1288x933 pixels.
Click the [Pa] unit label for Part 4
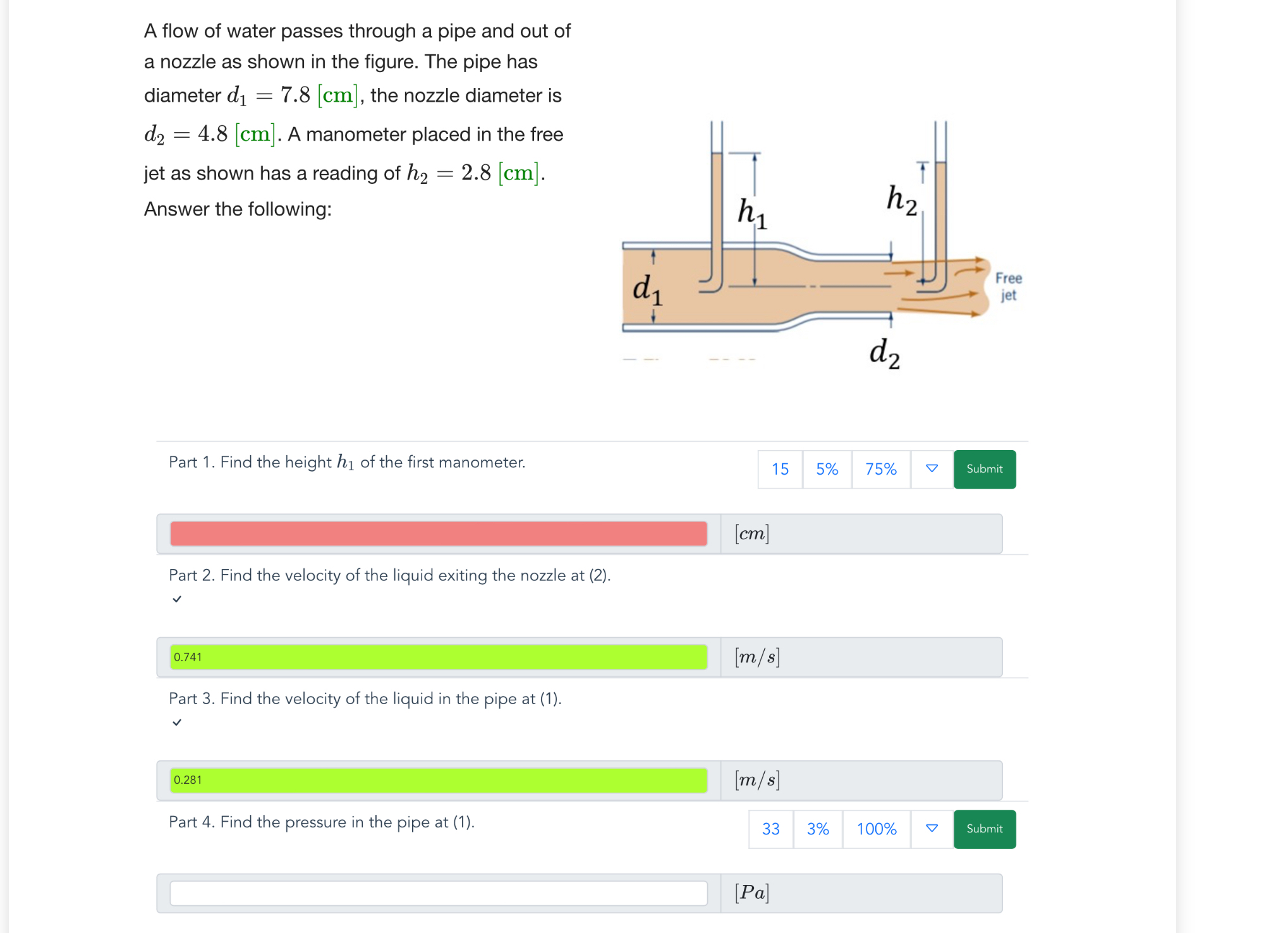[751, 893]
